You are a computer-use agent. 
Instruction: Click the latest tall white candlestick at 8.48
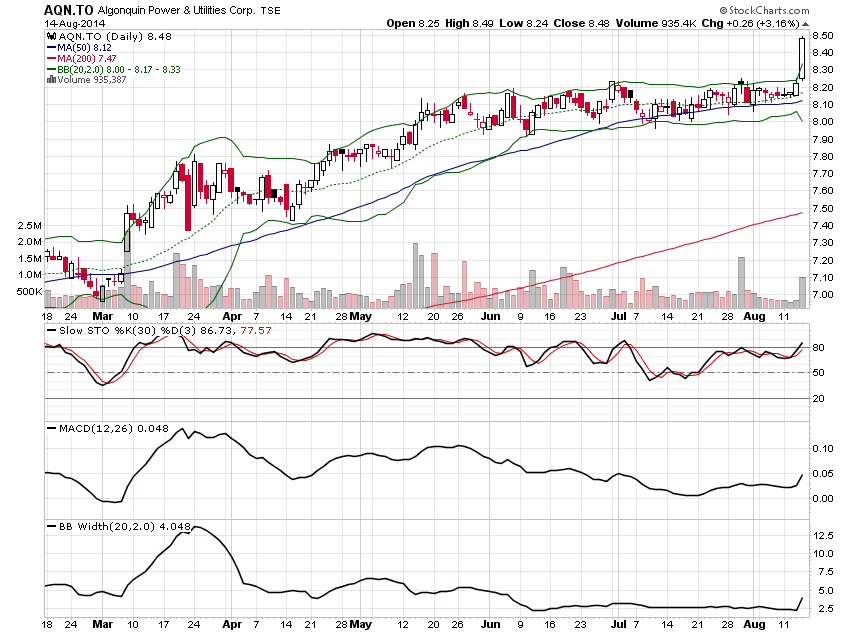coord(802,58)
